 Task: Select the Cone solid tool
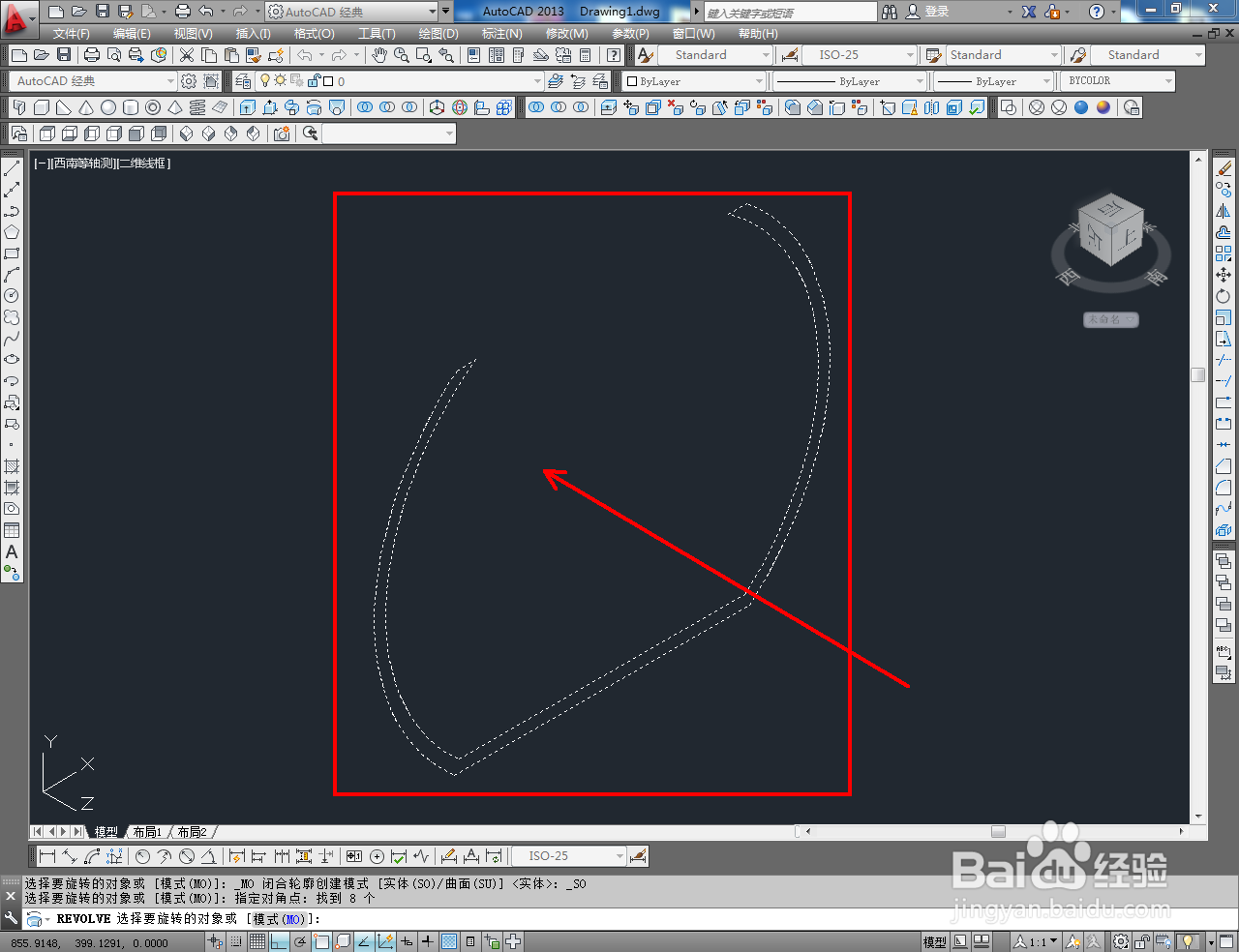tap(86, 107)
